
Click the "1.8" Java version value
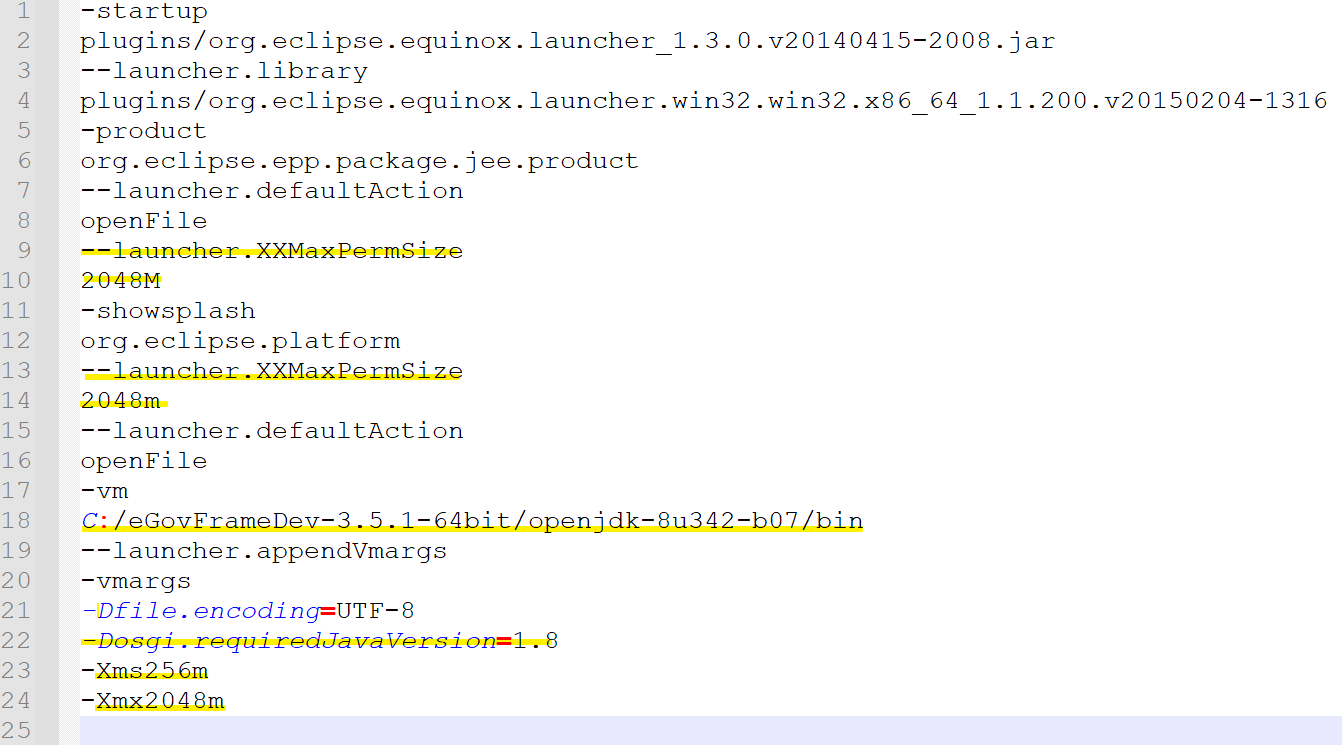[536, 641]
